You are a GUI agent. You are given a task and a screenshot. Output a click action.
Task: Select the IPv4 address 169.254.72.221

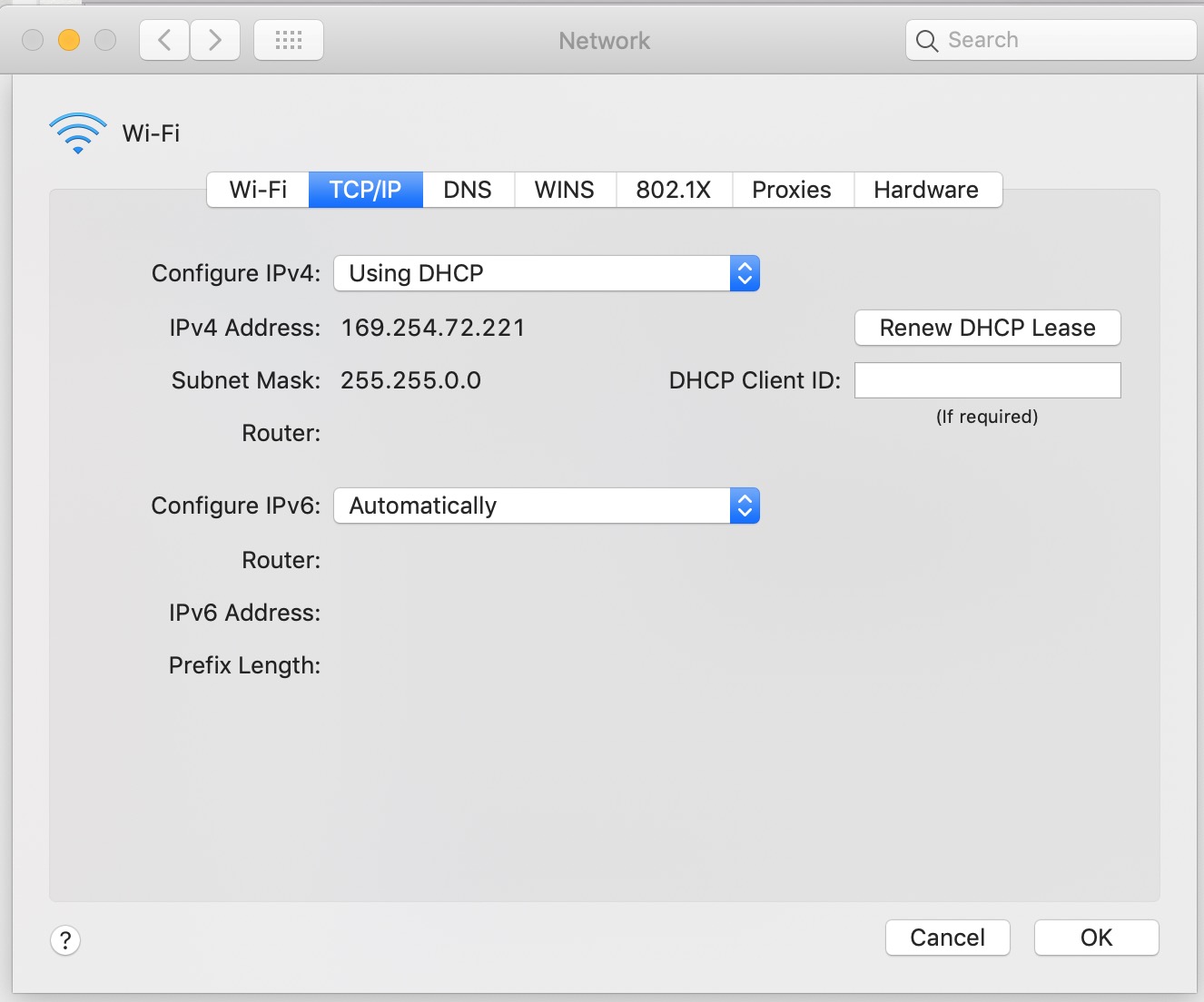coord(433,328)
